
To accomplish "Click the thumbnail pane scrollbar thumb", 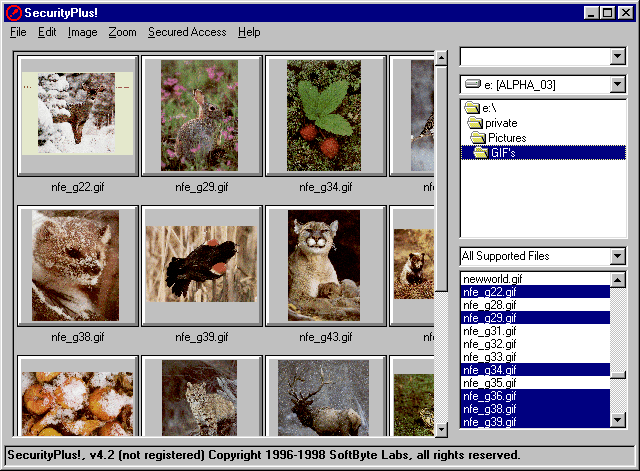I will tap(441, 179).
